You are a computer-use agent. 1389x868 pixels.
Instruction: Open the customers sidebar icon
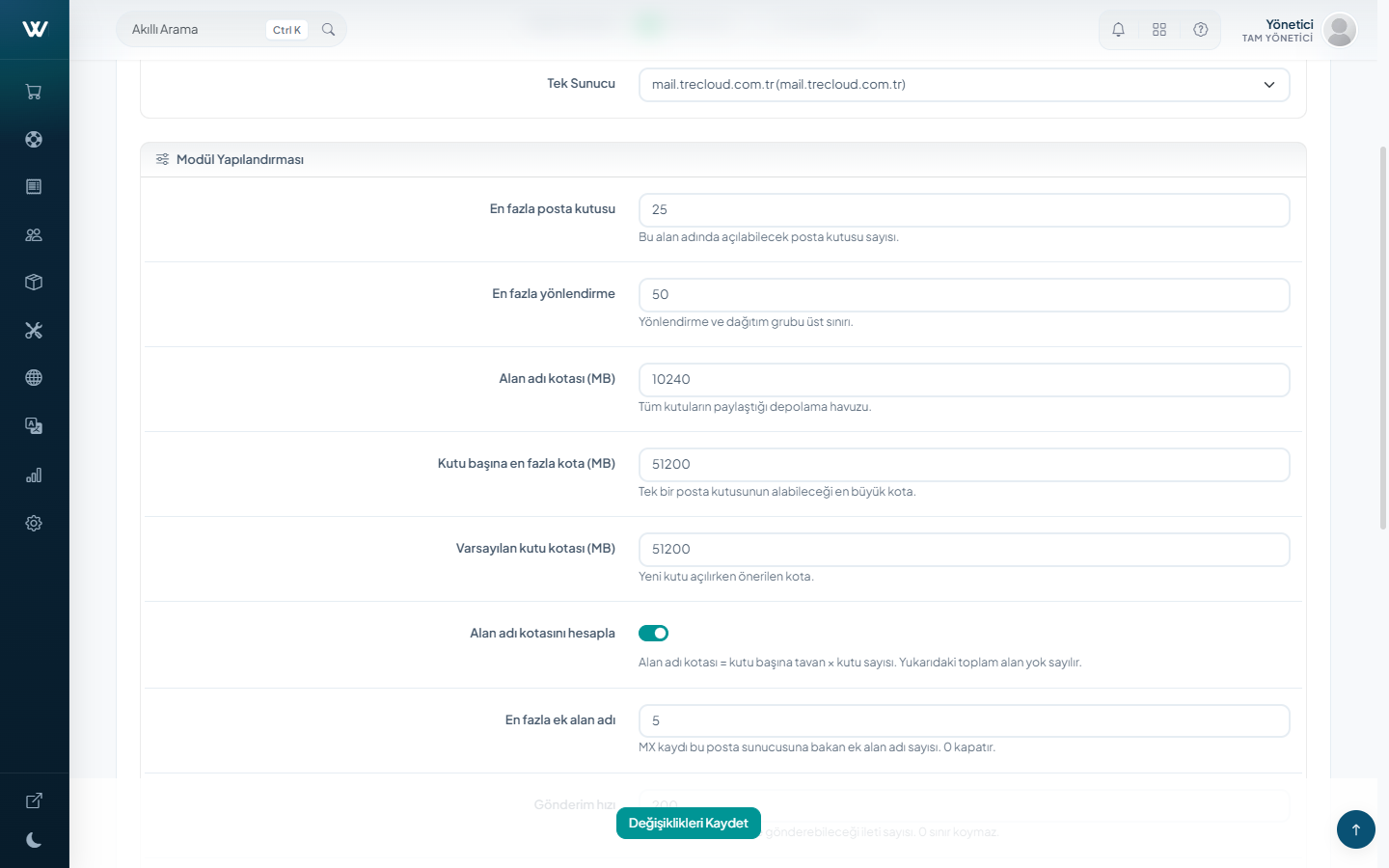[x=34, y=234]
